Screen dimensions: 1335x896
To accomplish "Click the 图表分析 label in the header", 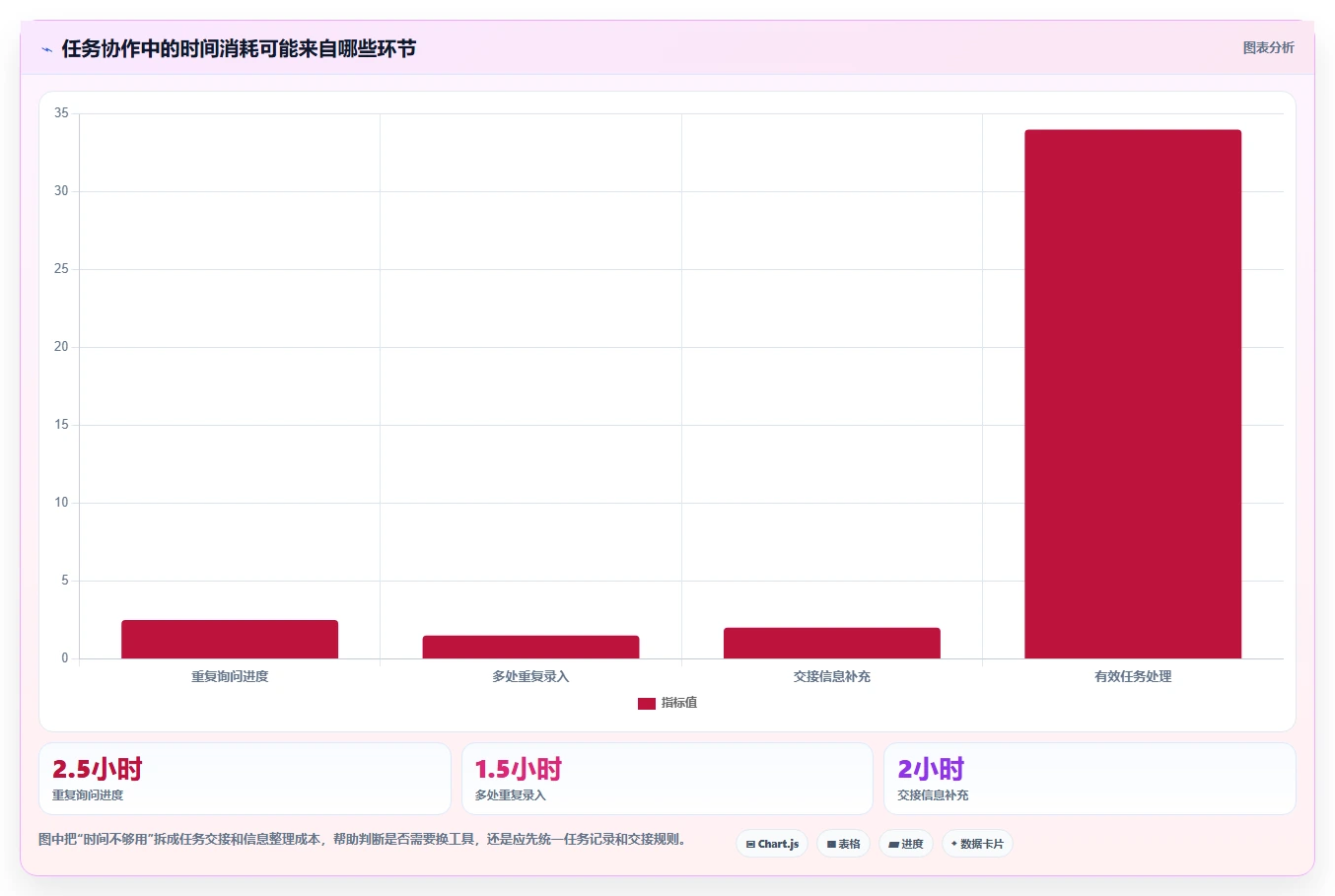I will [x=1268, y=47].
